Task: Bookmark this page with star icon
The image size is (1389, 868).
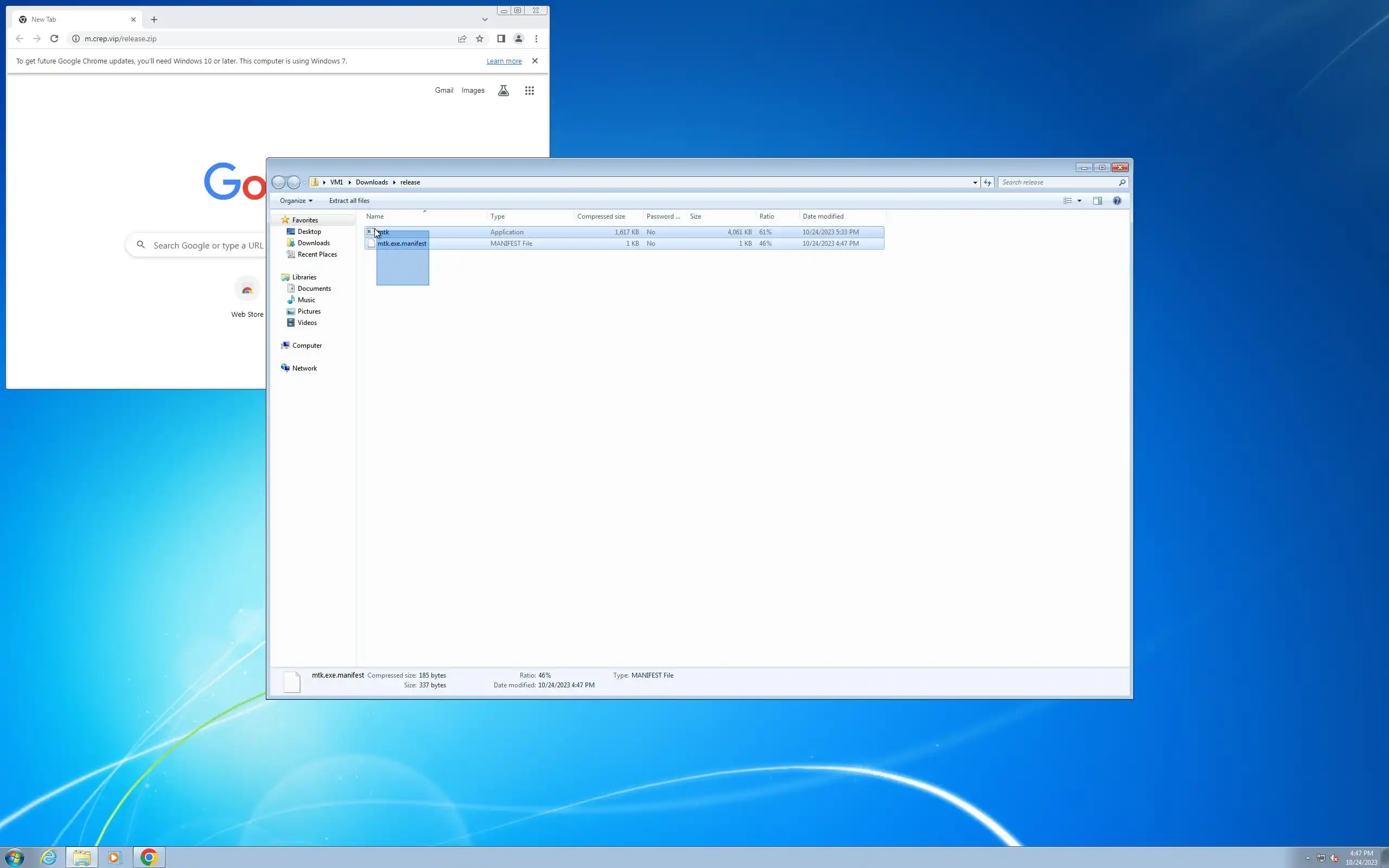Action: pos(479,39)
